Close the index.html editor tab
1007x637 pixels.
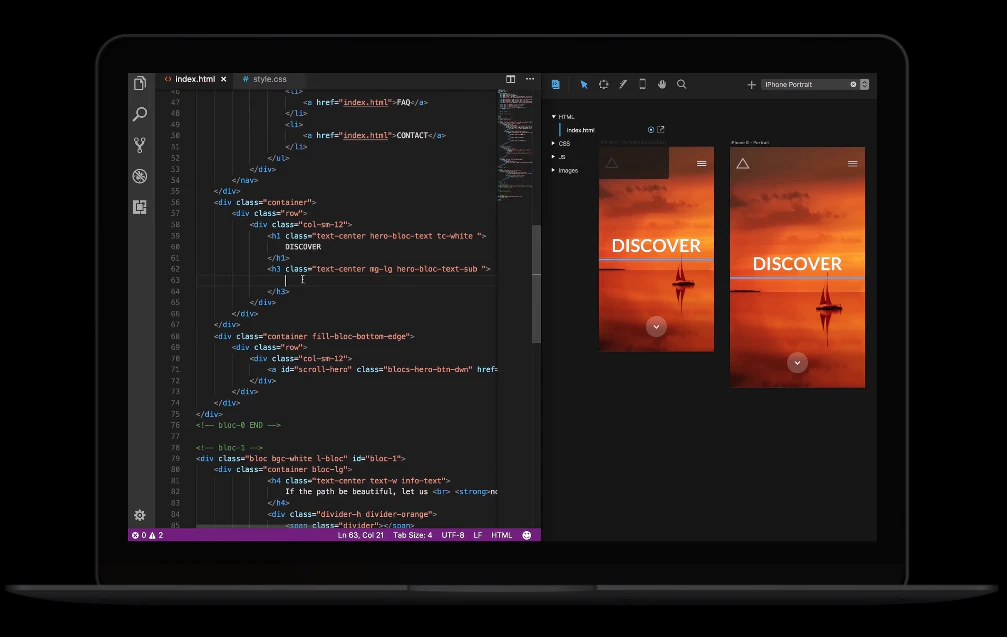pos(224,79)
